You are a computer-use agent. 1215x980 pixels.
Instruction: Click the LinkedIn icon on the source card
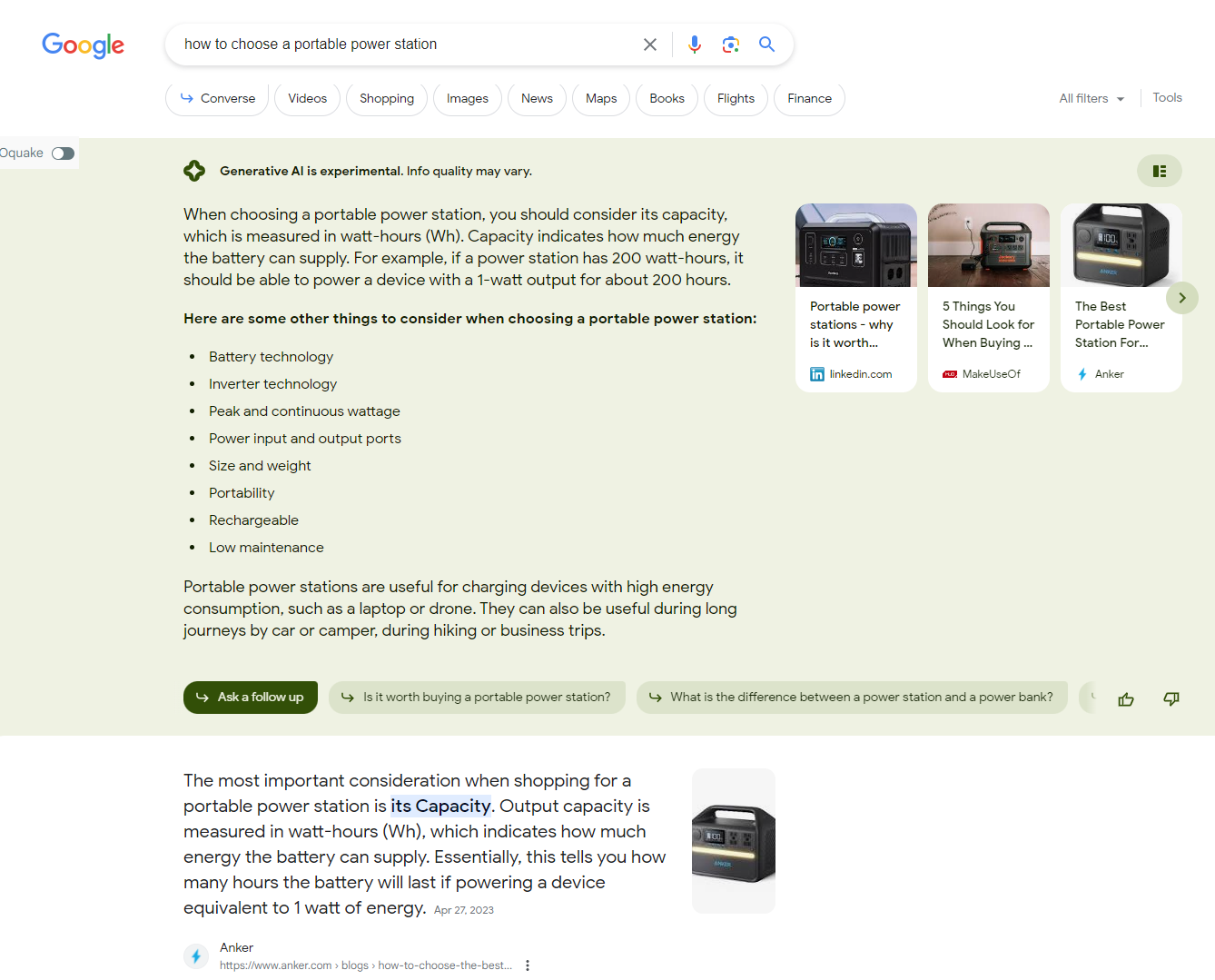point(815,373)
